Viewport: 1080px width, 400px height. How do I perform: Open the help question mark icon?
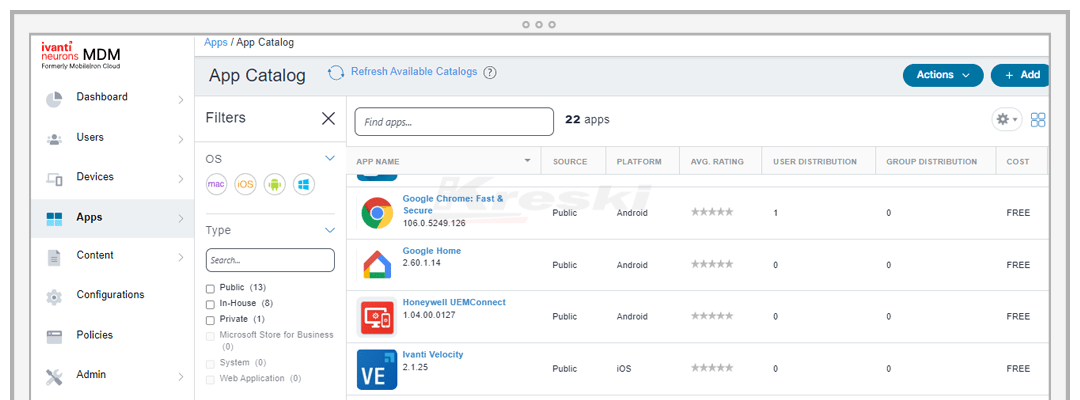490,72
